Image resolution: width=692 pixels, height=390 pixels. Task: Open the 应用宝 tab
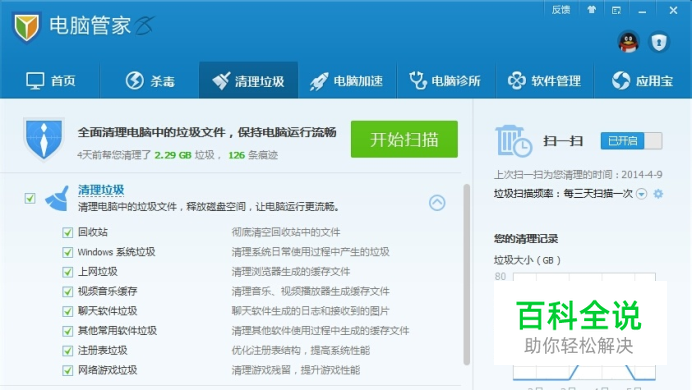coord(643,81)
